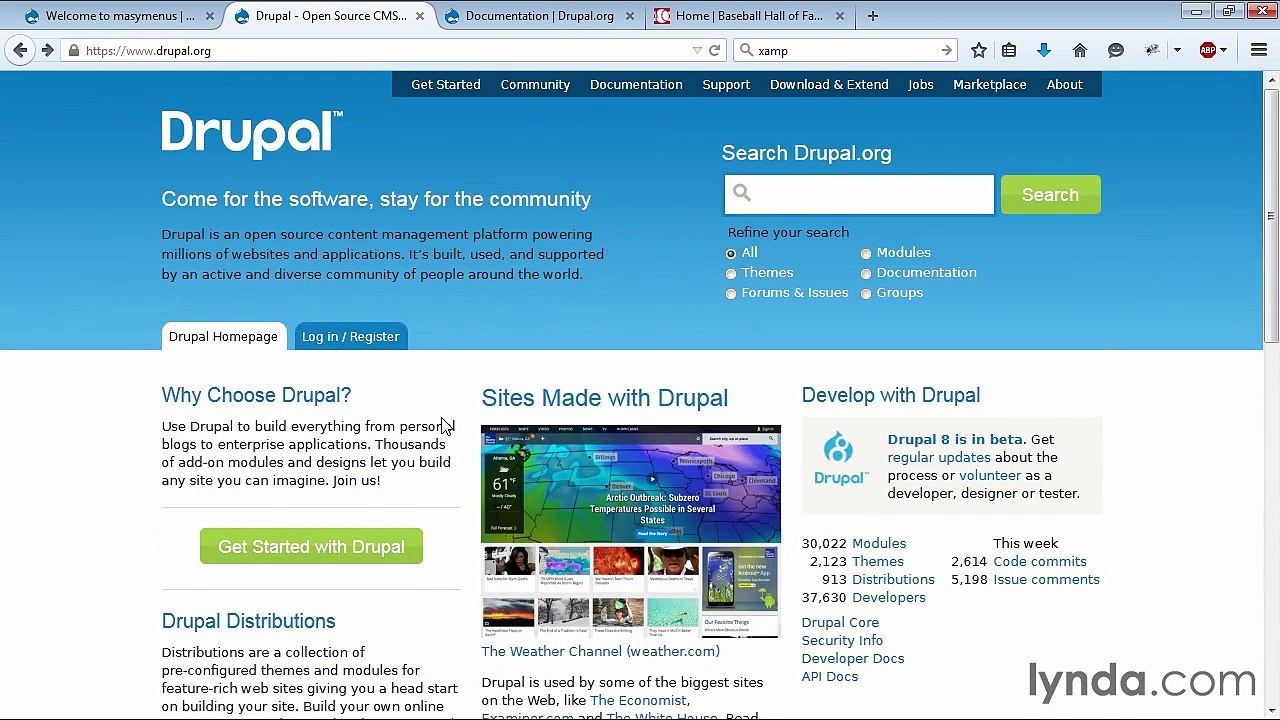Click the magnifier icon in browser search box

(746, 50)
